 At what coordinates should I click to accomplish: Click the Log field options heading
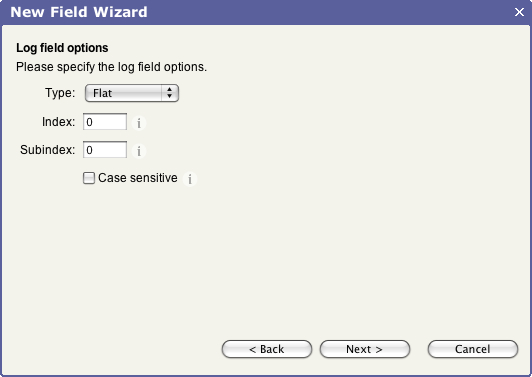[62, 48]
